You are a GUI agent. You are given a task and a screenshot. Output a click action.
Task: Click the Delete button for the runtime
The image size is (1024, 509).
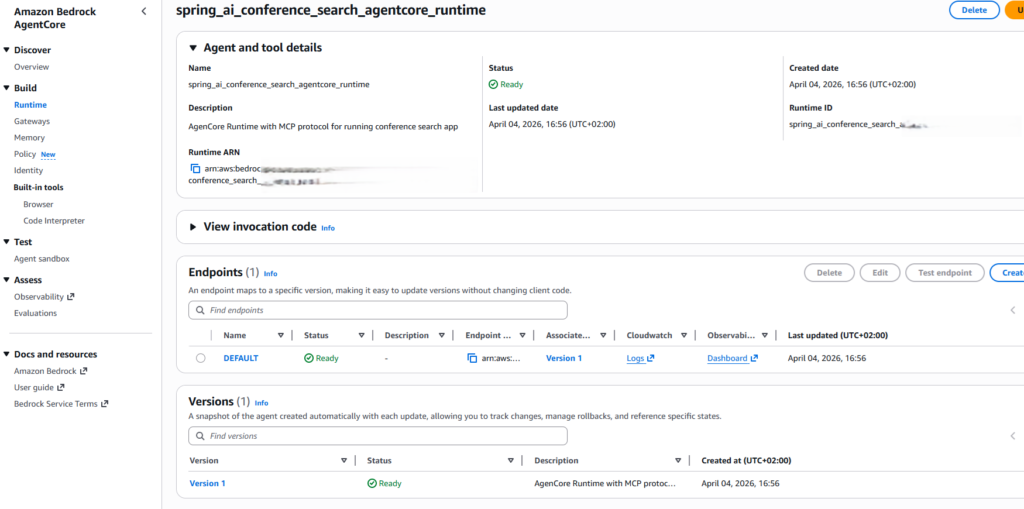[974, 10]
